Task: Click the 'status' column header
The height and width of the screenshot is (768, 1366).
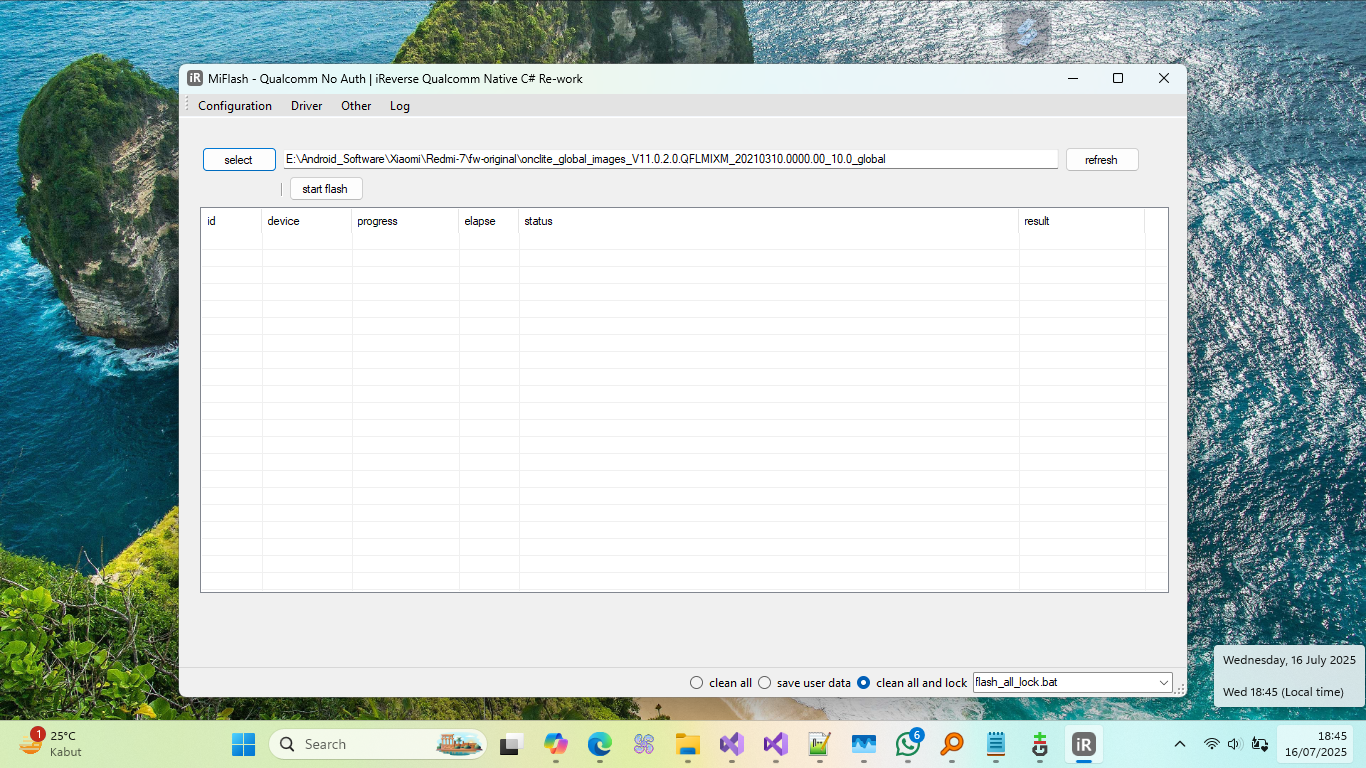Action: coord(769,221)
